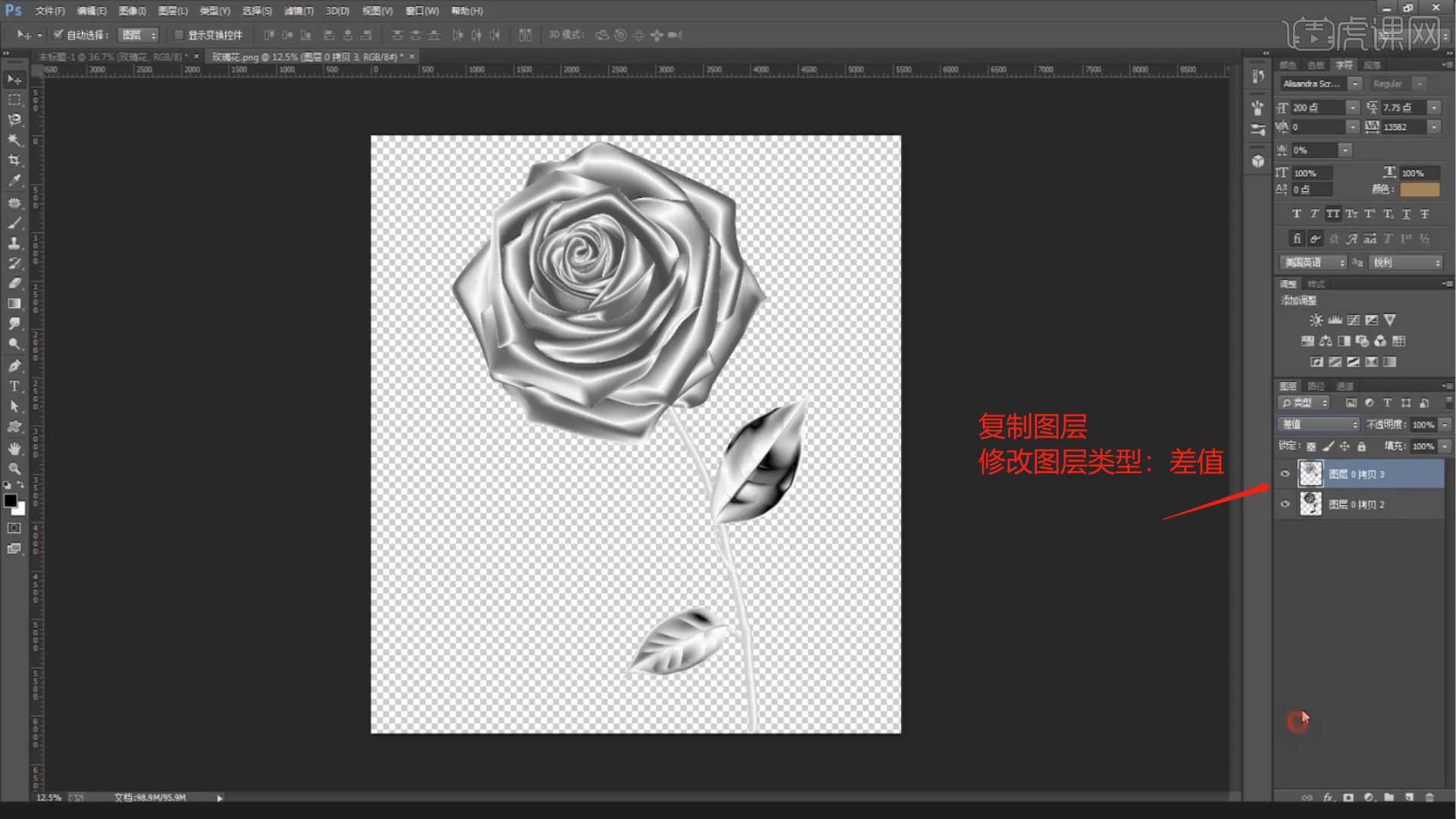This screenshot has height=819, width=1456.
Task: Hide layer 图层 0 拷贝 3
Action: point(1285,474)
